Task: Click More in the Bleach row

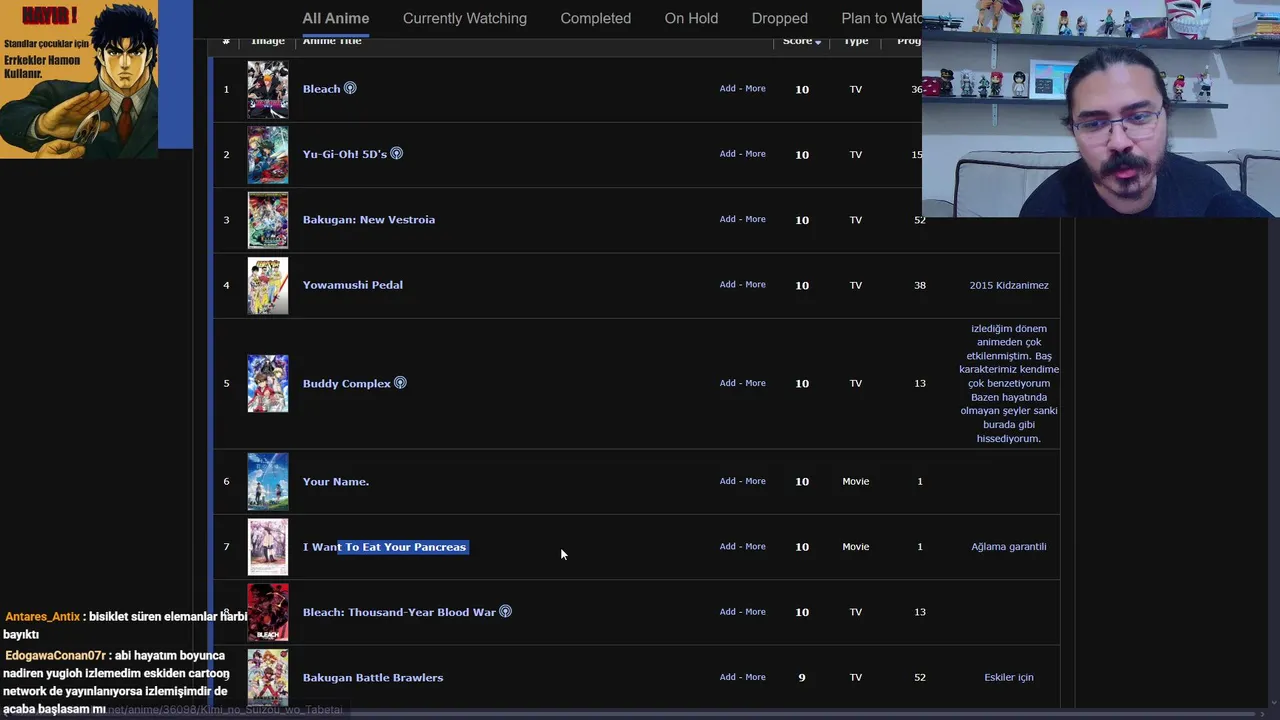Action: 755,88
